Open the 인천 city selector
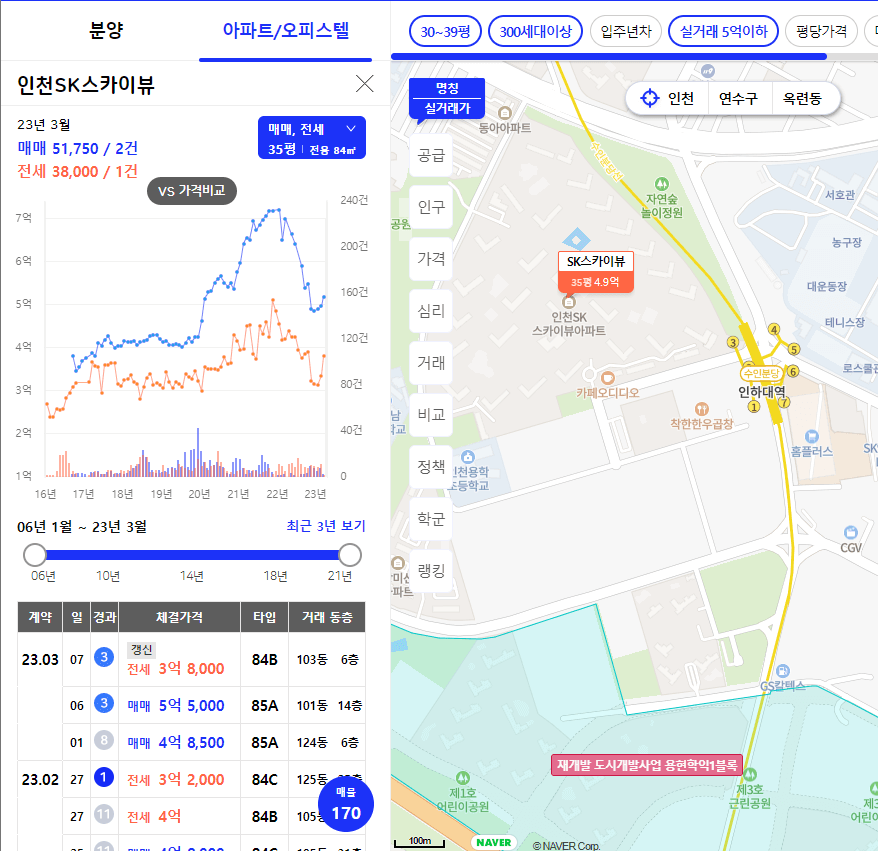The width and height of the screenshot is (878, 851). 680,99
